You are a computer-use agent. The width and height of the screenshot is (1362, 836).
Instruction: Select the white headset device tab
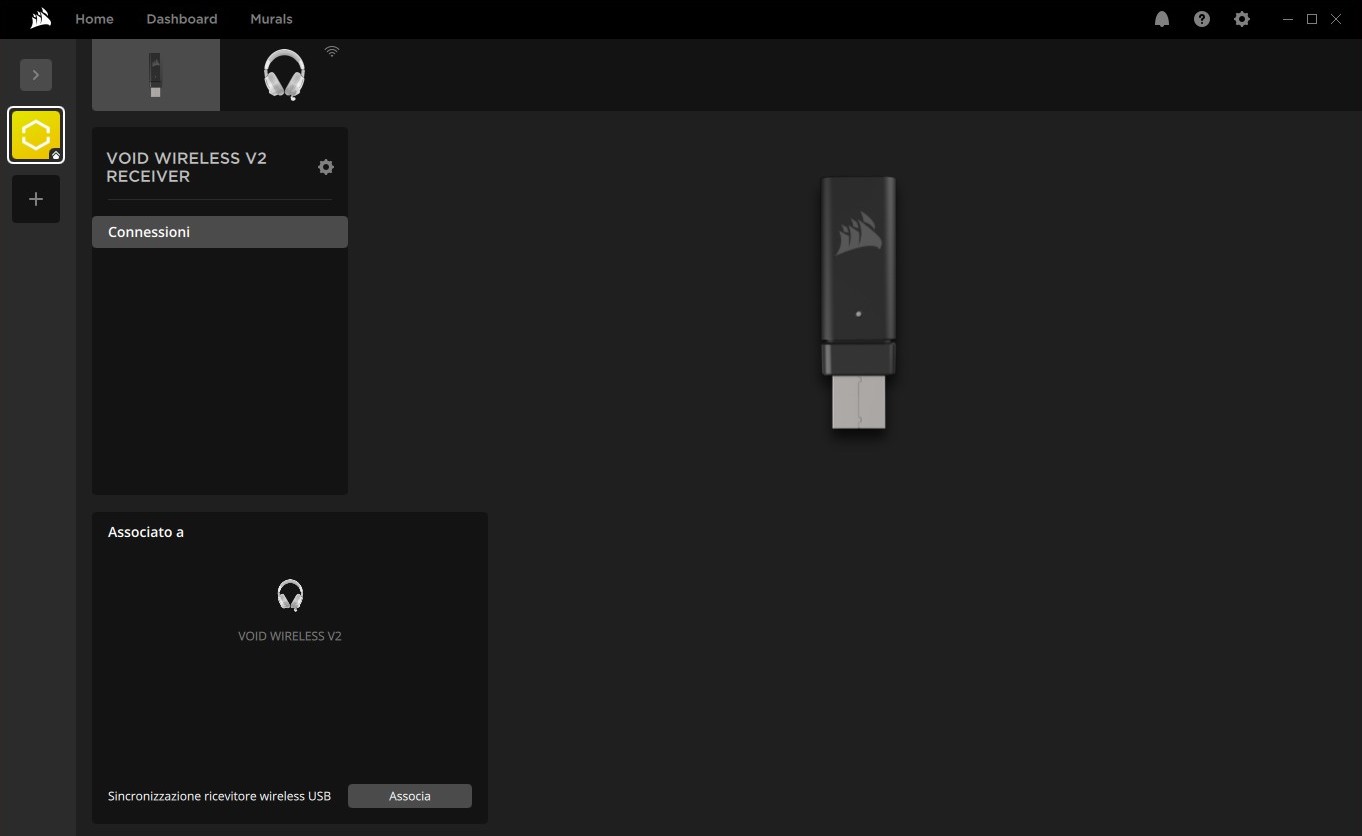(284, 75)
